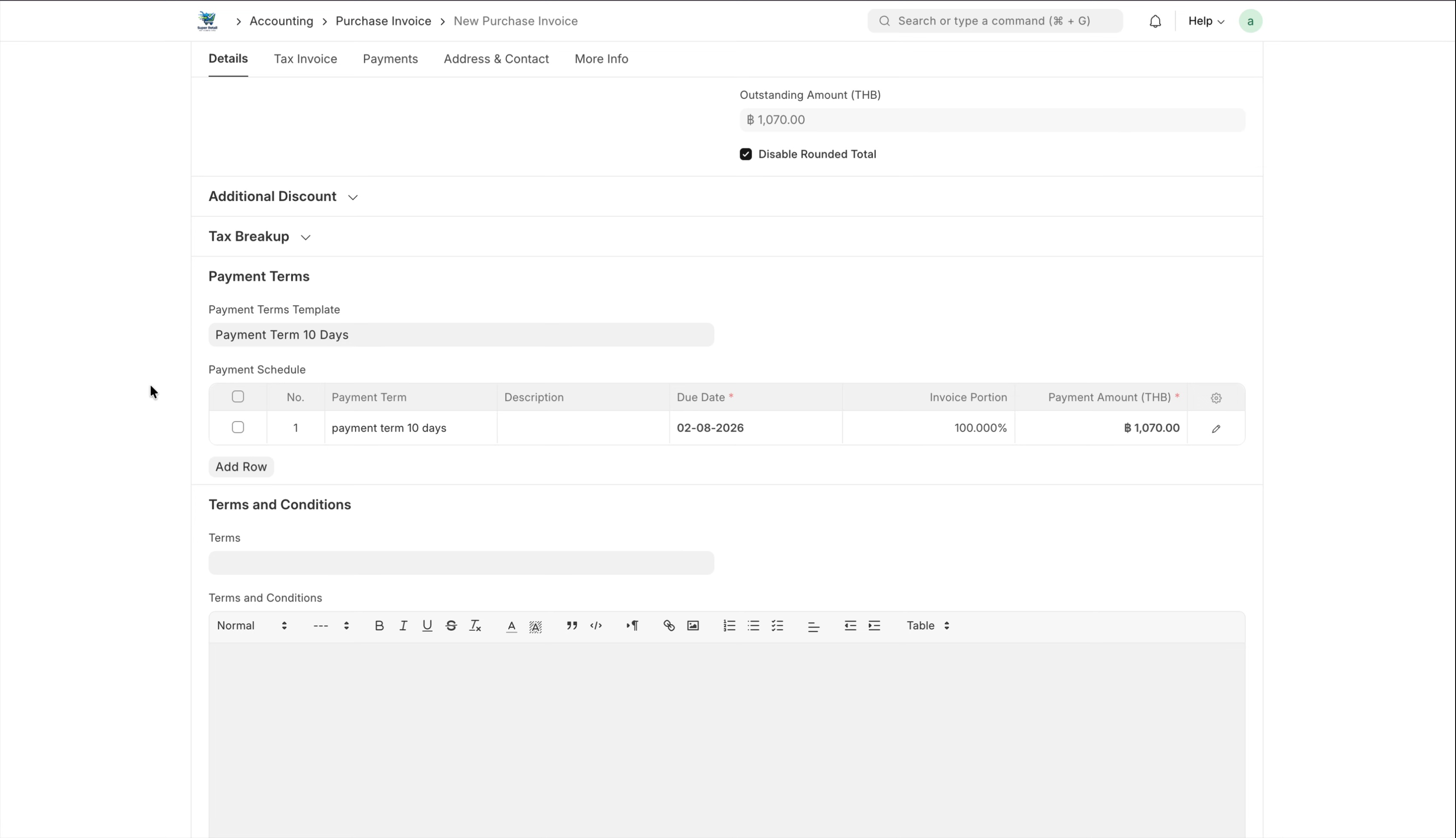1456x838 pixels.
Task: Click the 100.000% invoice portion cell
Action: click(x=929, y=428)
